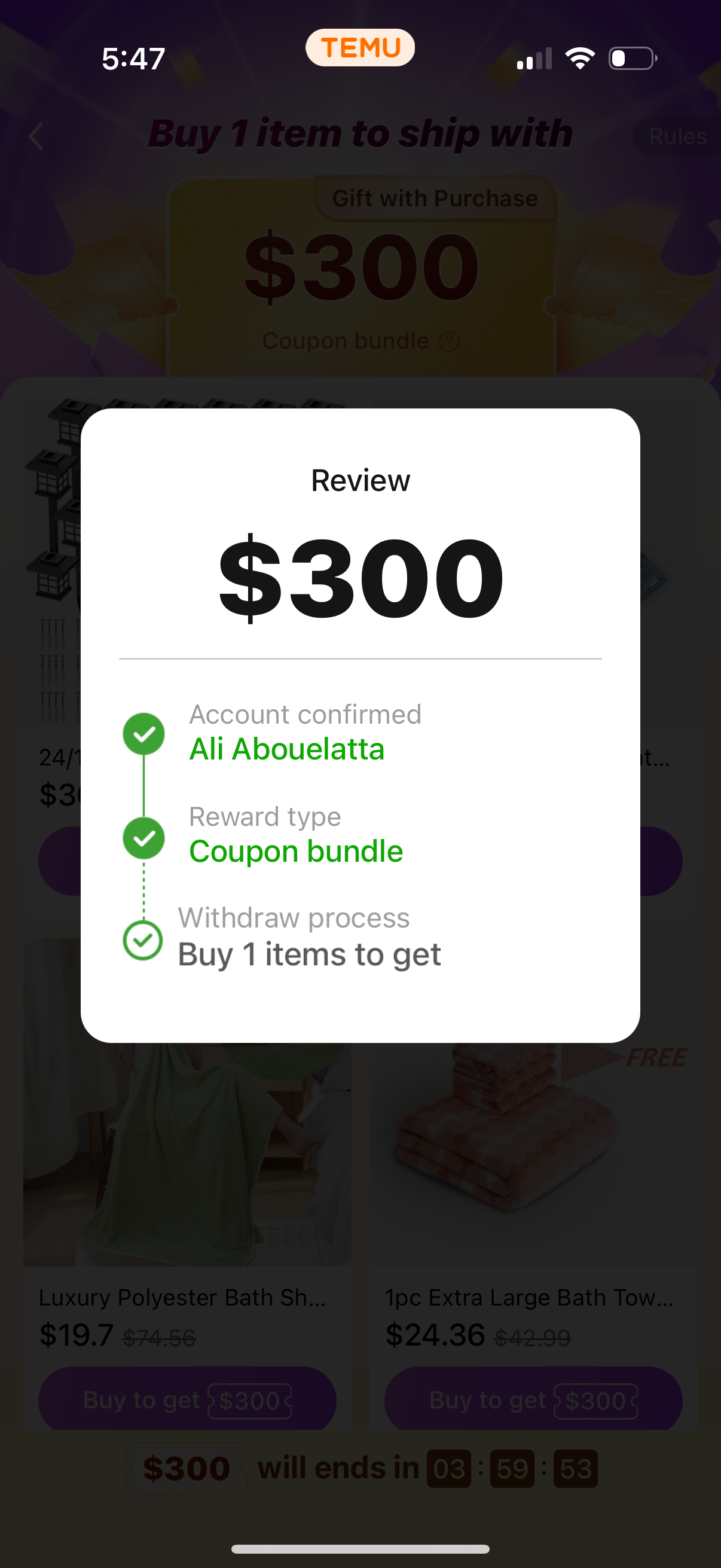Tap the Wi-Fi status icon
This screenshot has width=721, height=1568.
point(580,59)
